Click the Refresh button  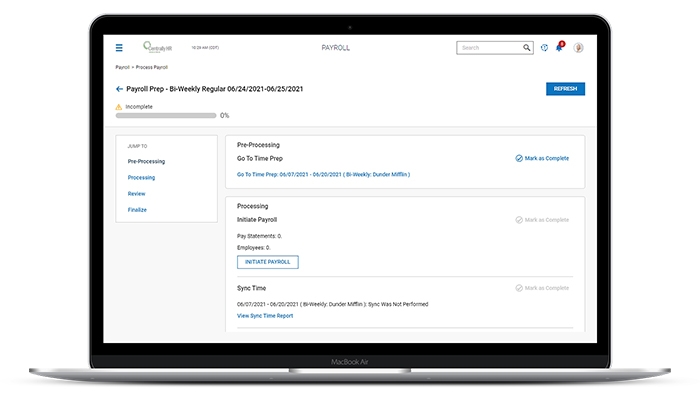(x=565, y=89)
